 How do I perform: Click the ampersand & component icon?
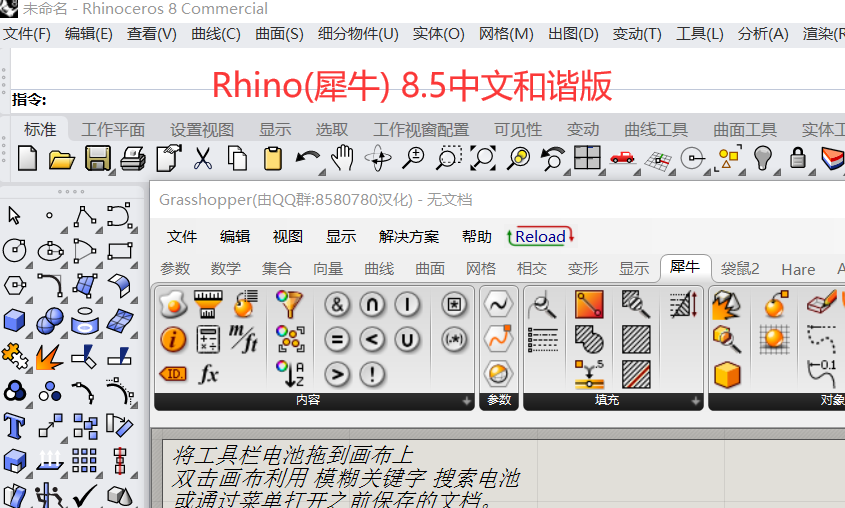click(x=337, y=305)
